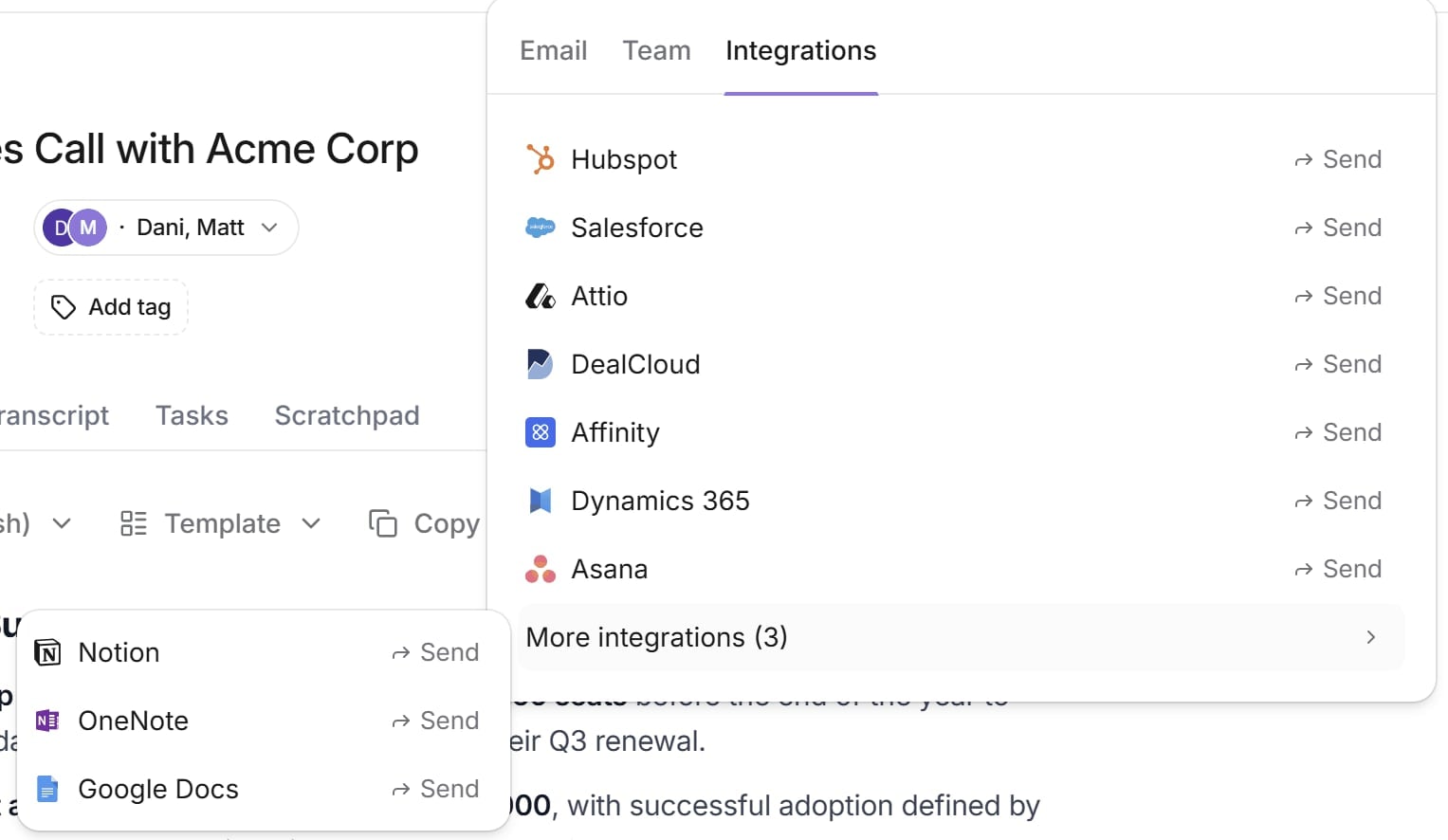Click the D participant avatar

59,228
